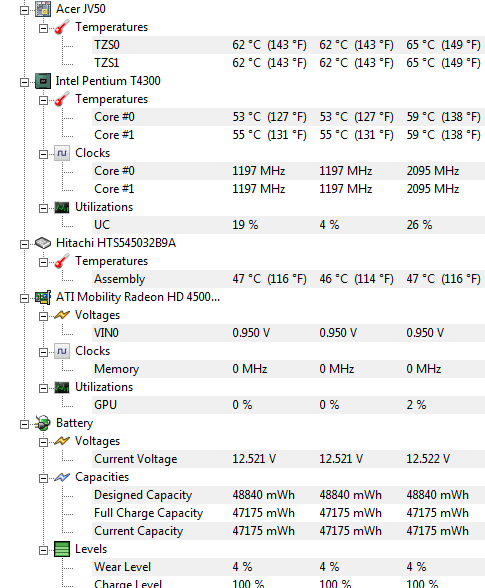Collapse Clocks under Intel Pentium T4300

[x=44, y=154]
